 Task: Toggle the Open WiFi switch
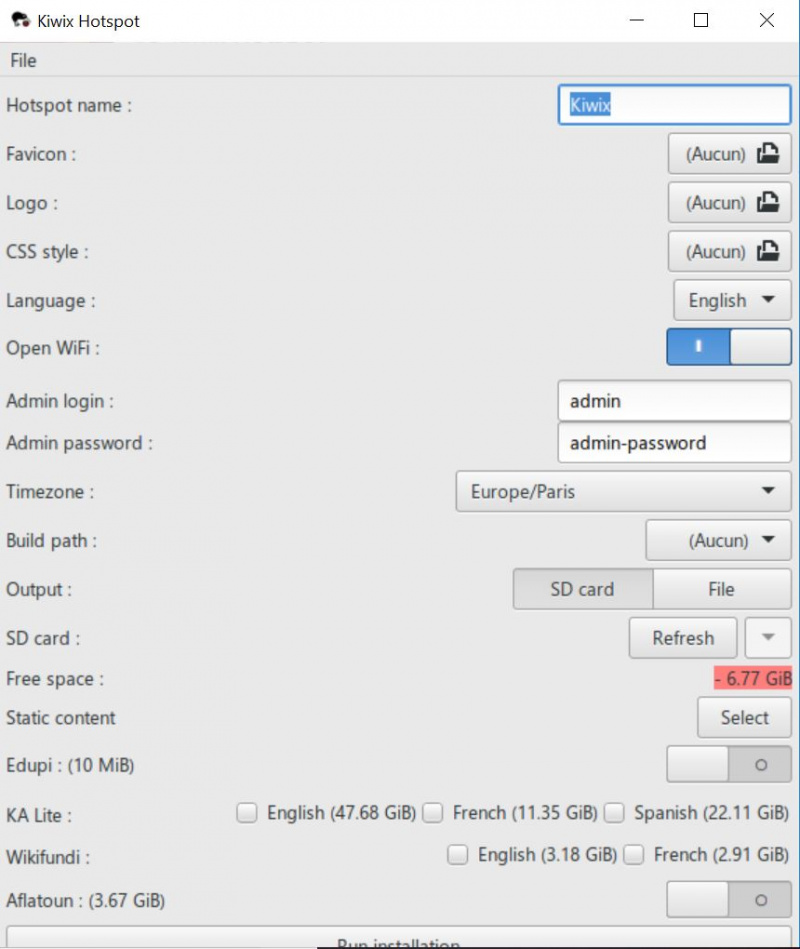[729, 347]
